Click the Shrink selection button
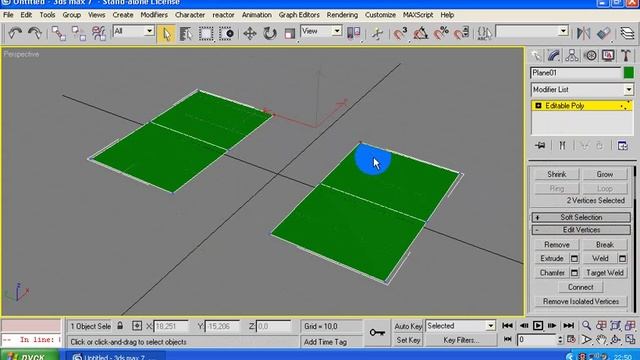This screenshot has width=640, height=360. pos(557,174)
